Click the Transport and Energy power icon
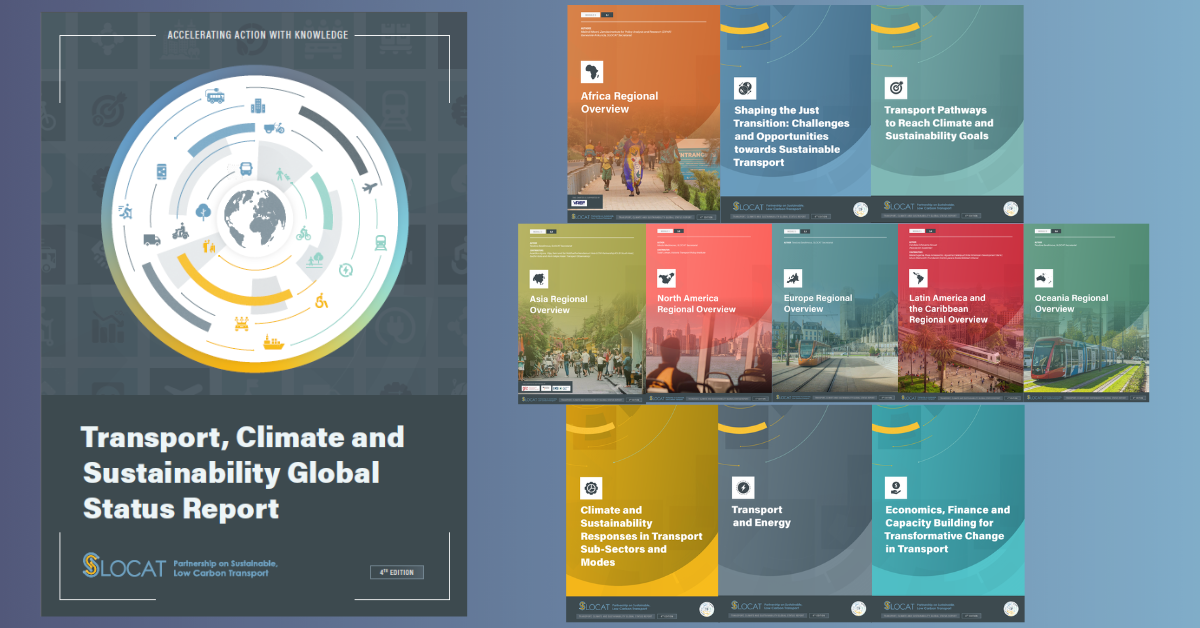 (x=744, y=488)
